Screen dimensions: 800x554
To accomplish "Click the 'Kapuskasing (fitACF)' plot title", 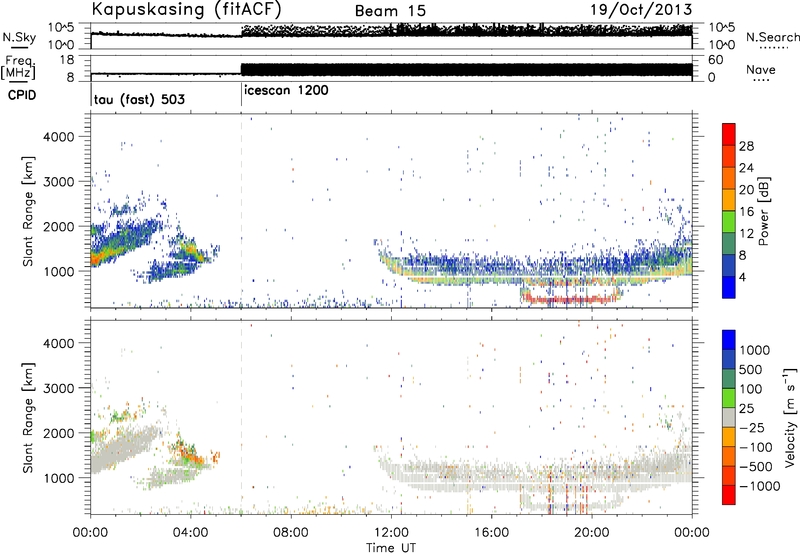I will 186,10.
